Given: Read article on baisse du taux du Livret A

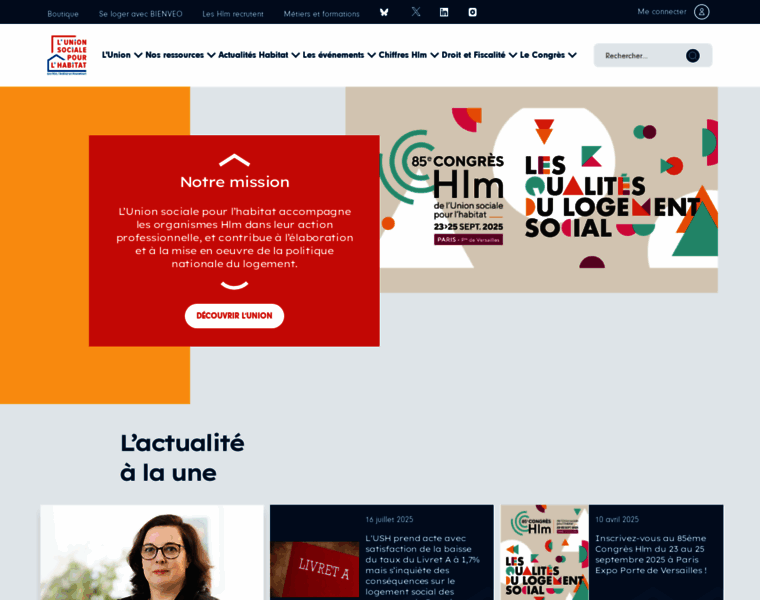Looking at the screenshot, I should tap(423, 565).
